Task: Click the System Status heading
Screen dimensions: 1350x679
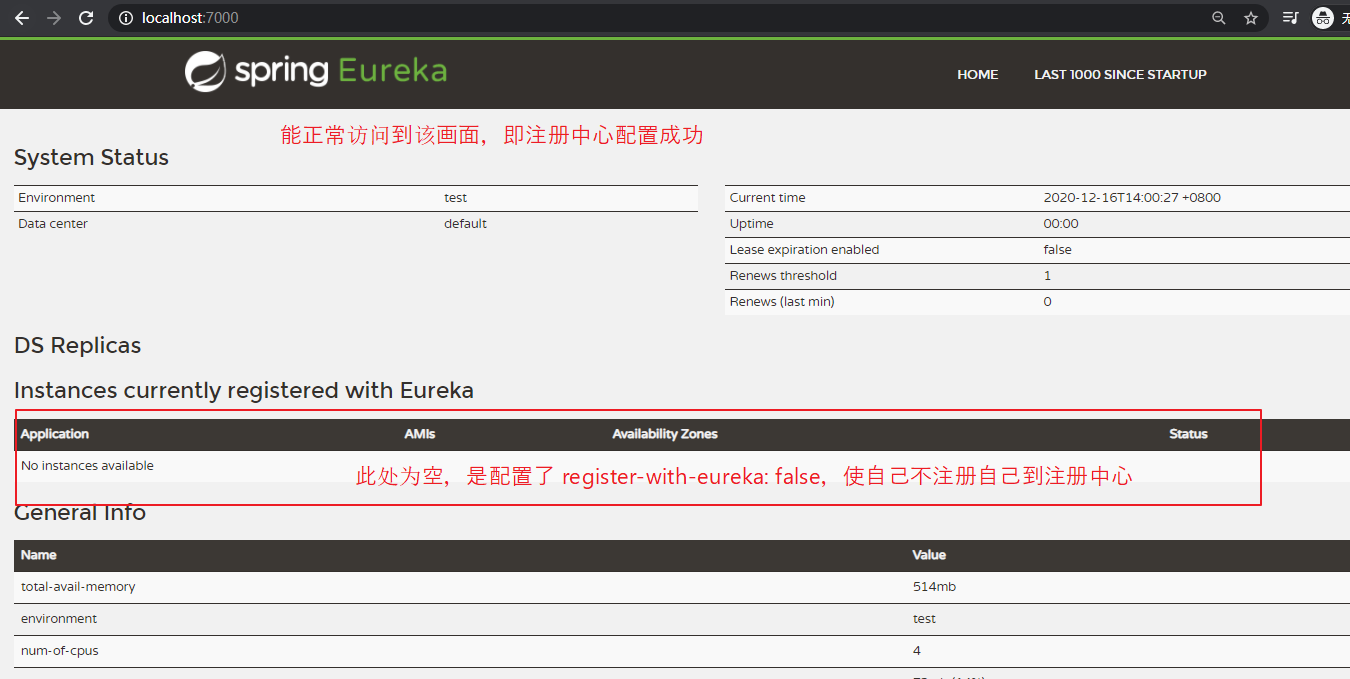Action: click(91, 157)
